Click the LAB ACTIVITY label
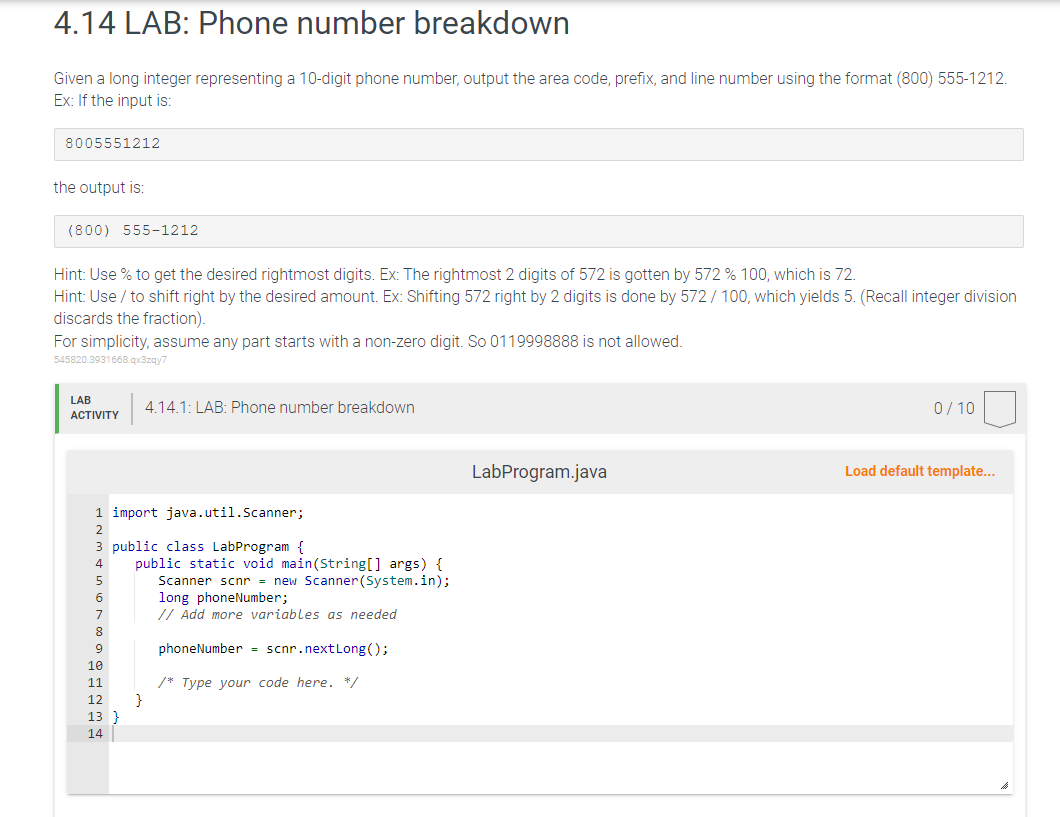The width and height of the screenshot is (1060, 817). tap(94, 406)
